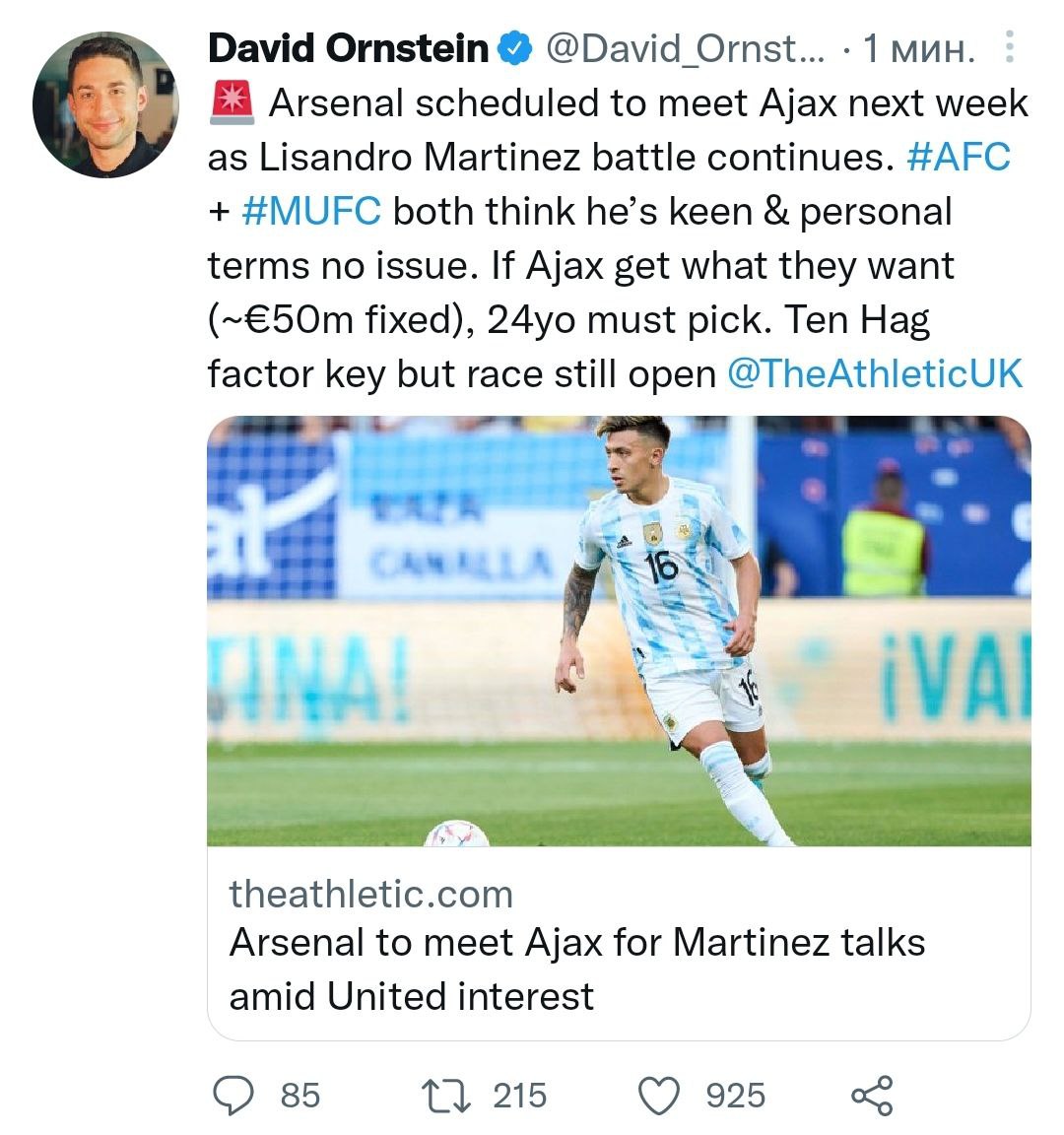1064x1135 pixels.
Task: Click the 925 likes count
Action: tap(735, 1095)
